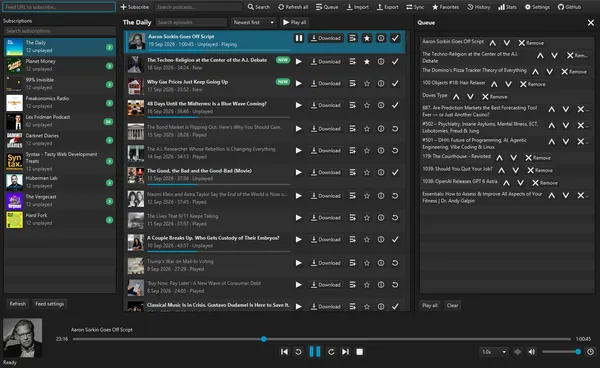Open Export from the toolbar
The height and width of the screenshot is (368, 600).
(x=388, y=7)
